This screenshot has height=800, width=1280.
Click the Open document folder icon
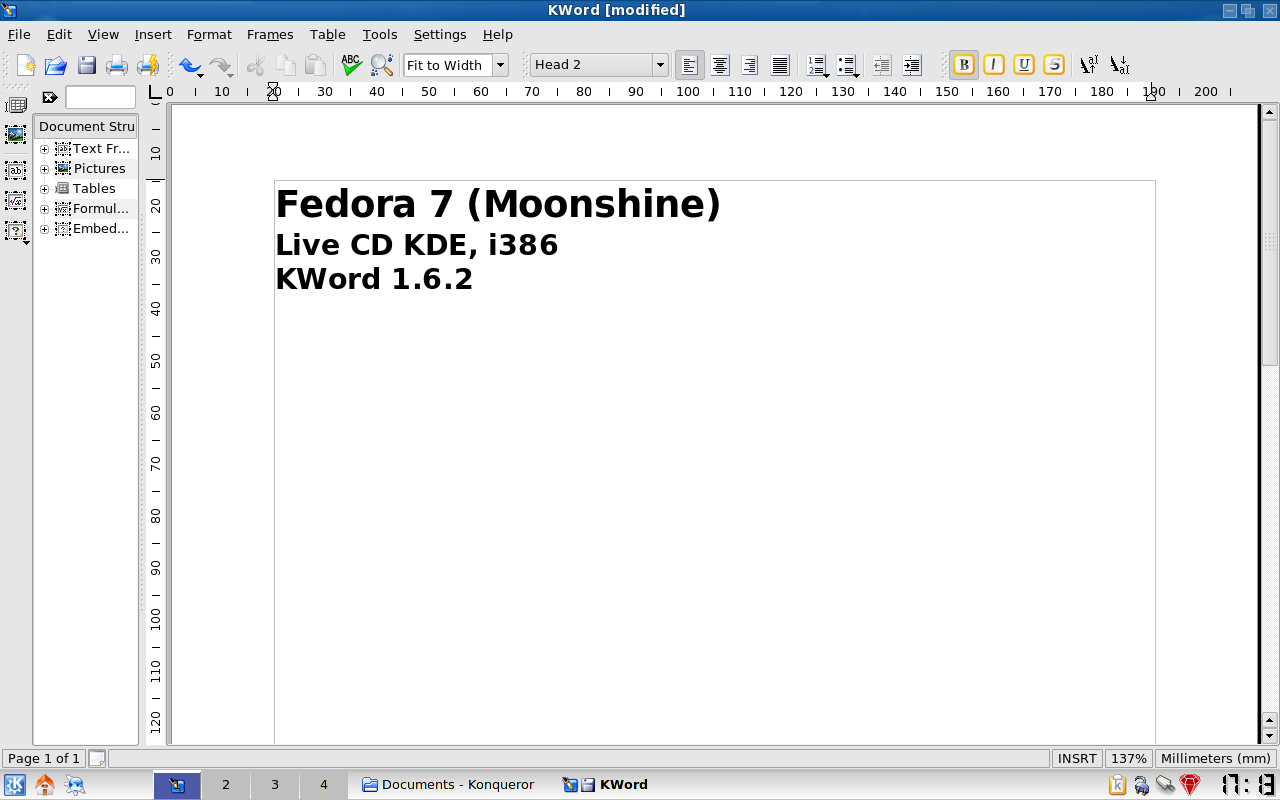pos(56,65)
